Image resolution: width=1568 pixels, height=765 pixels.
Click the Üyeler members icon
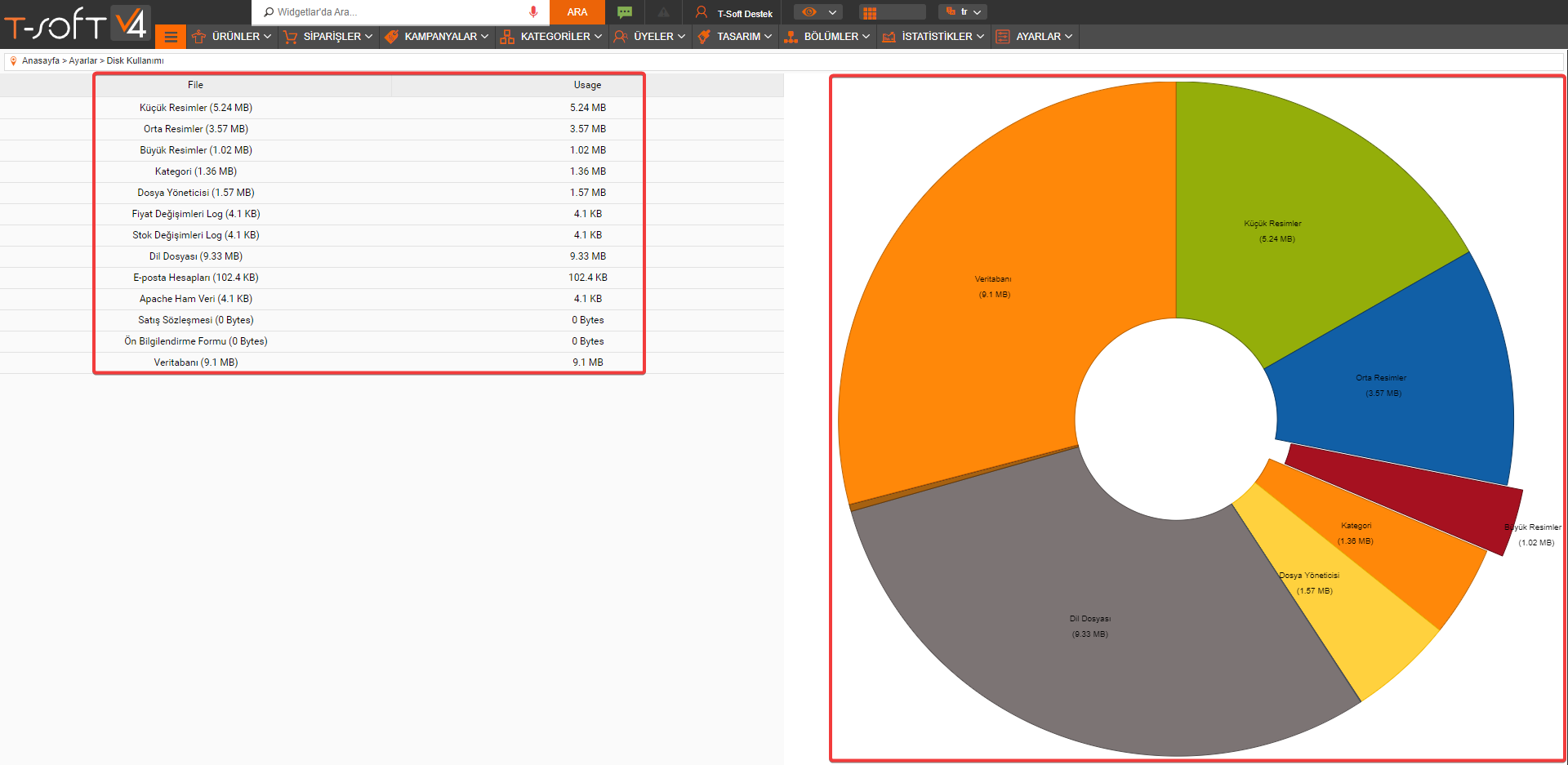coord(621,37)
